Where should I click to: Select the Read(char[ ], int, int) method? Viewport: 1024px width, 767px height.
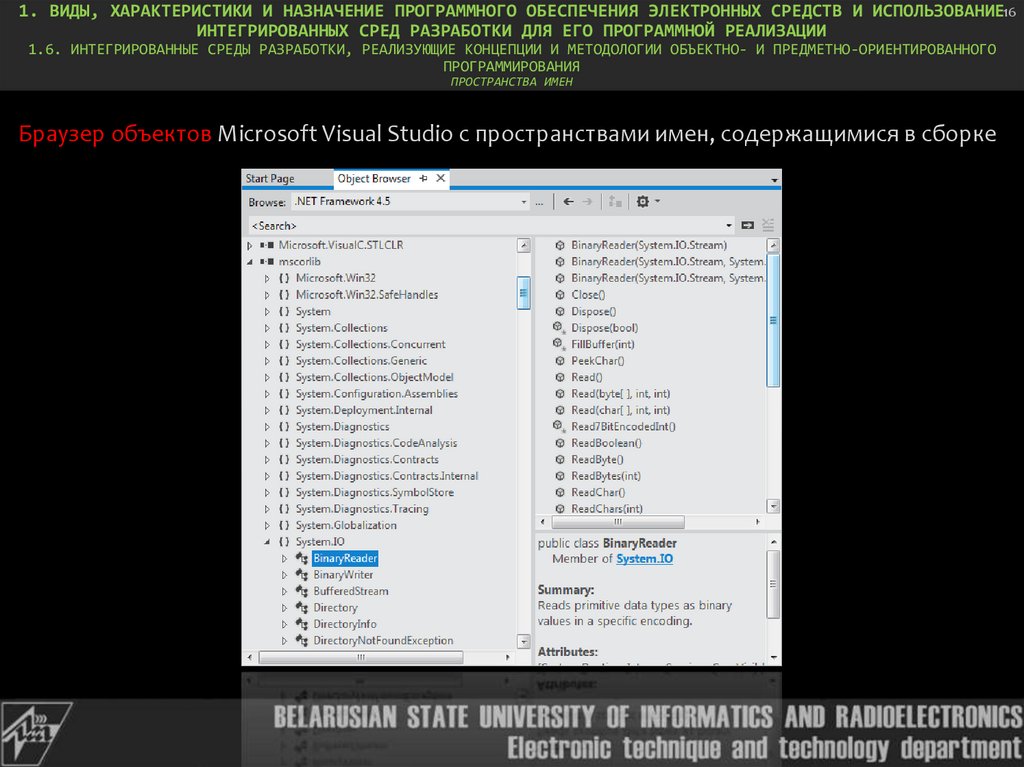[x=620, y=410]
